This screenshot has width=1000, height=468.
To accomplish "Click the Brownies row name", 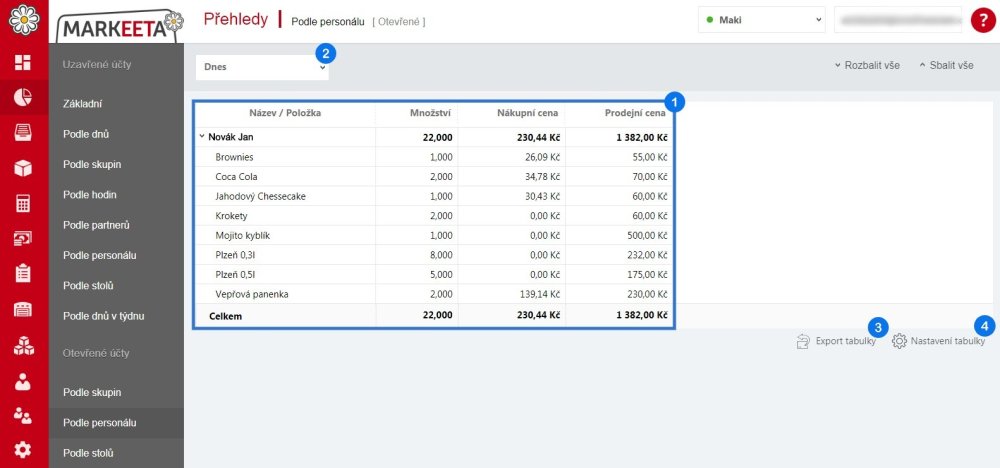I will pos(234,157).
